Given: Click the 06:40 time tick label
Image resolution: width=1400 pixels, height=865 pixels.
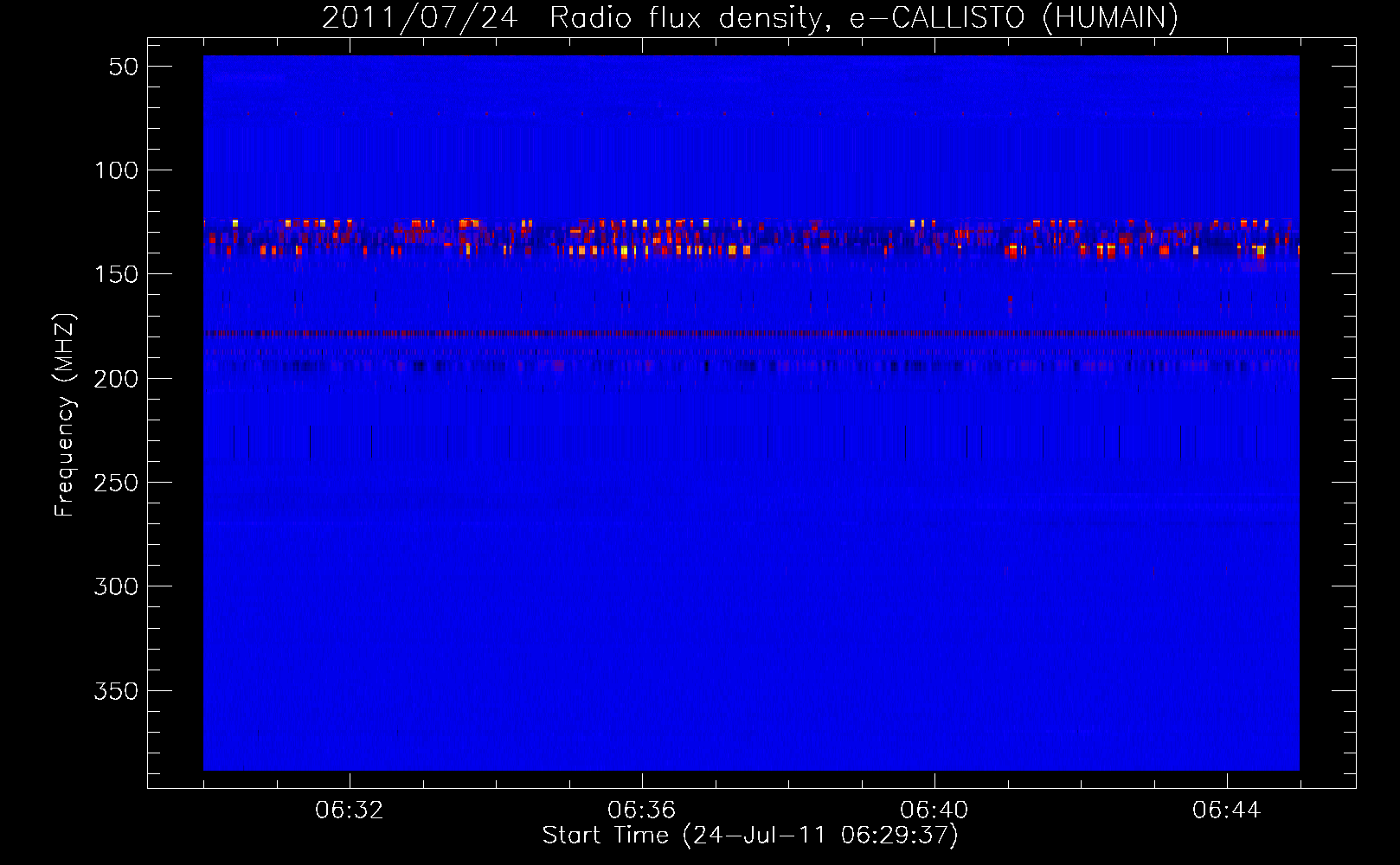Looking at the screenshot, I should click(934, 811).
